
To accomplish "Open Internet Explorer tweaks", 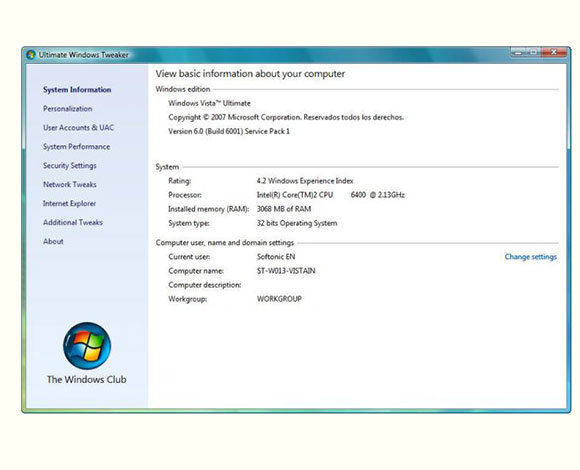I will [70, 203].
